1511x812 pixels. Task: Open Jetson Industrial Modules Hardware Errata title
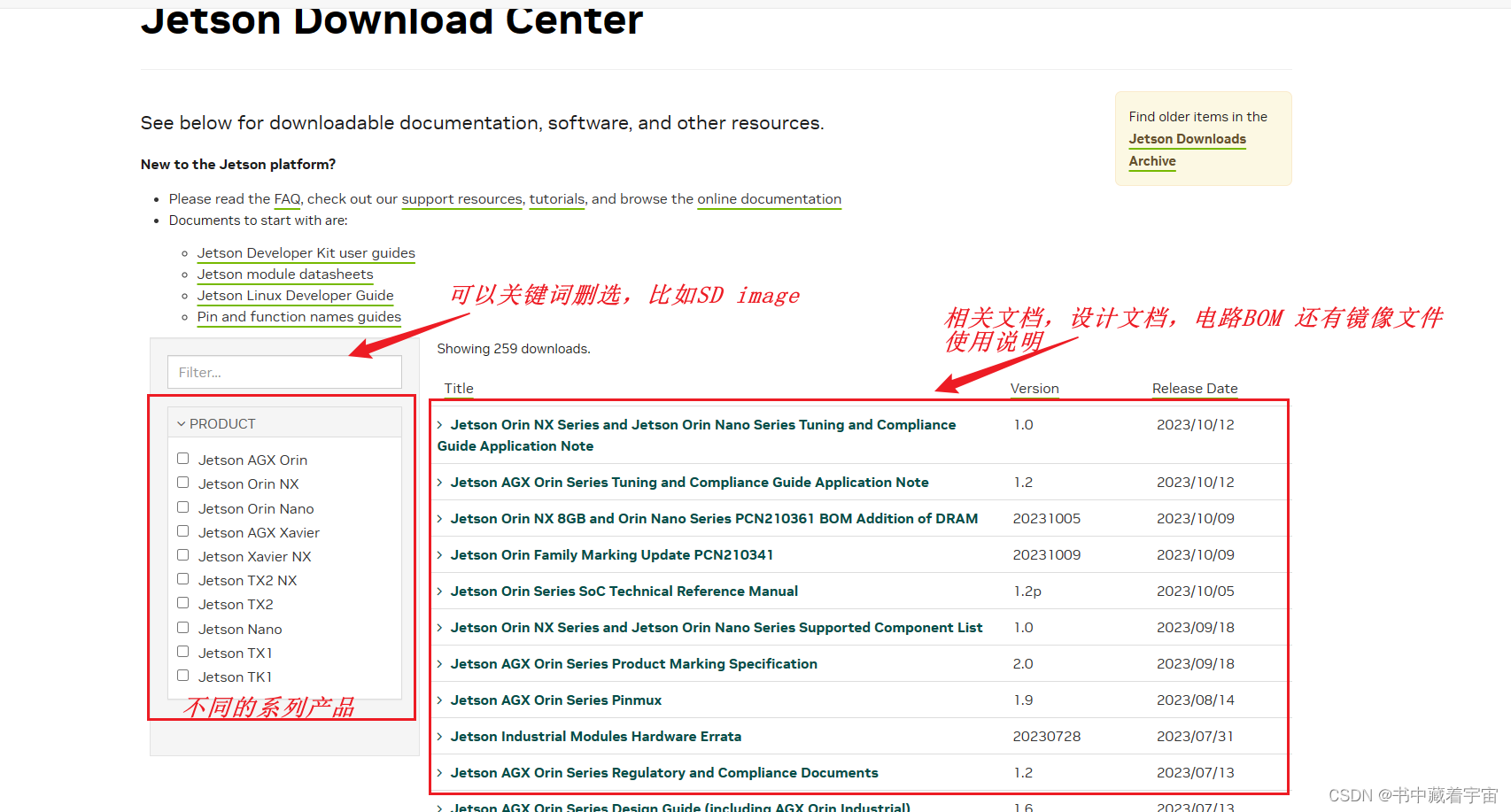tap(596, 737)
